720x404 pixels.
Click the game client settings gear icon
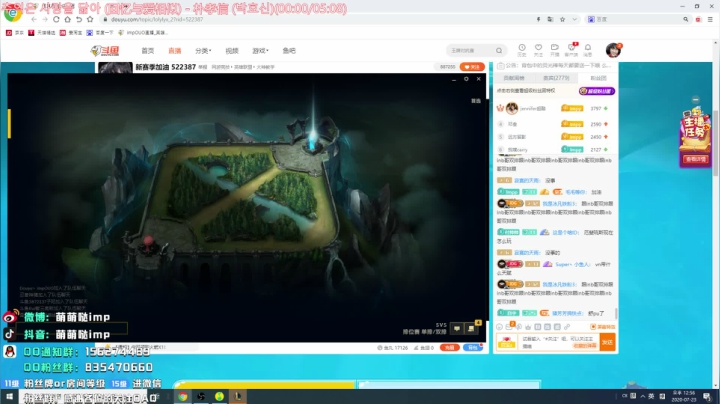pyautogui.click(x=466, y=79)
